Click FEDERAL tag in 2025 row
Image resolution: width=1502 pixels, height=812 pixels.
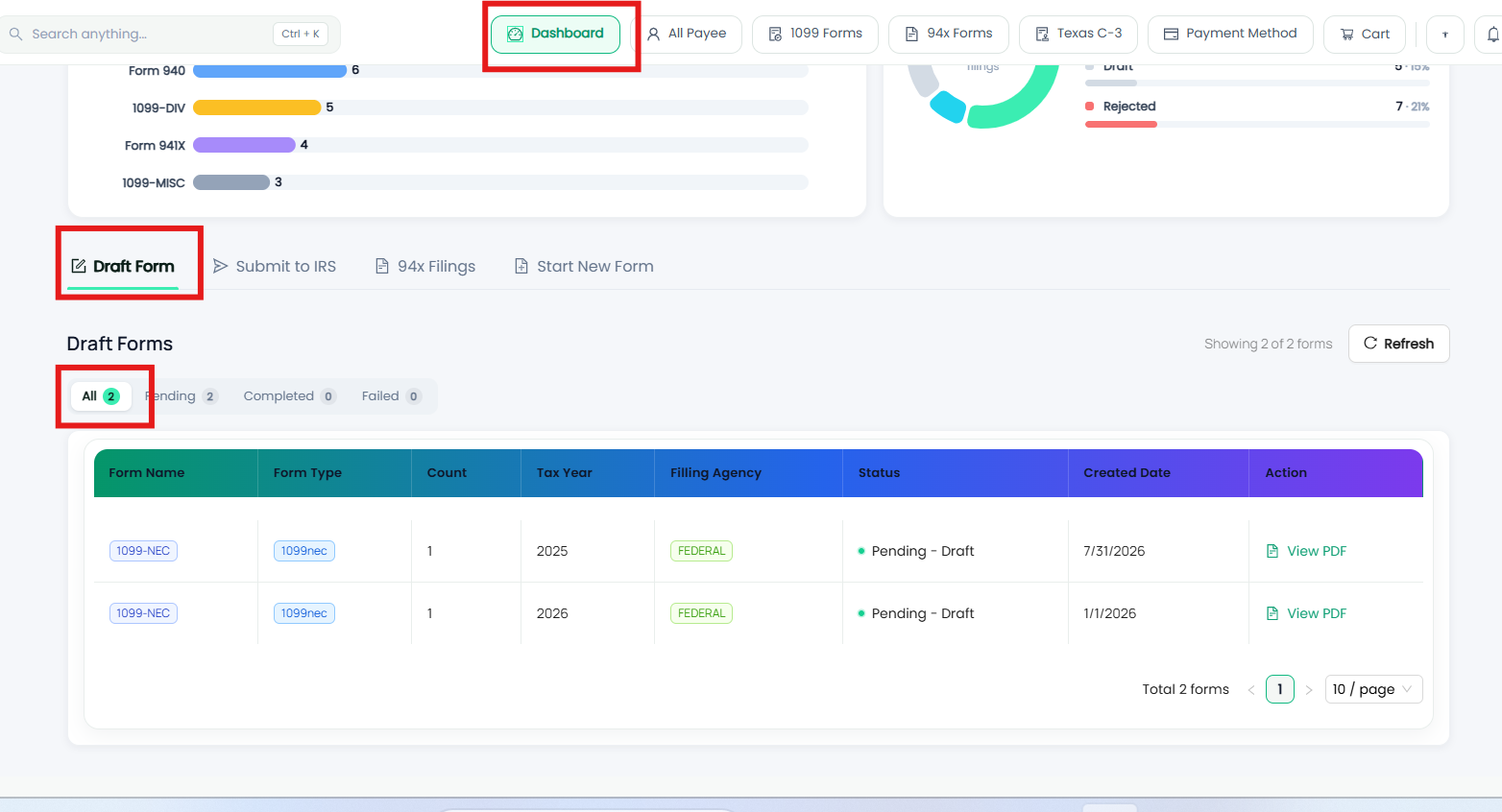tap(702, 551)
